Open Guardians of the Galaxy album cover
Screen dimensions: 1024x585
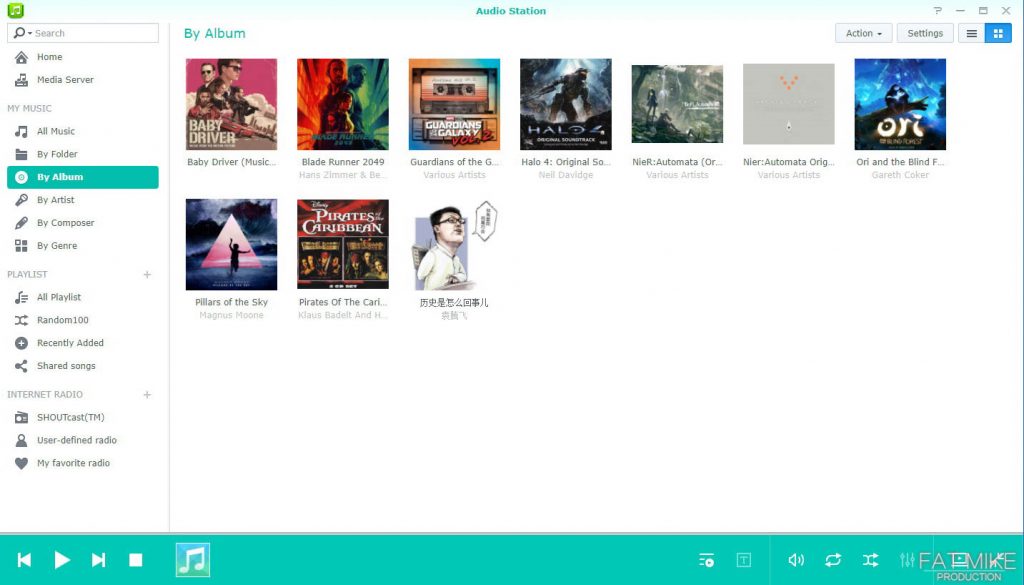455,104
